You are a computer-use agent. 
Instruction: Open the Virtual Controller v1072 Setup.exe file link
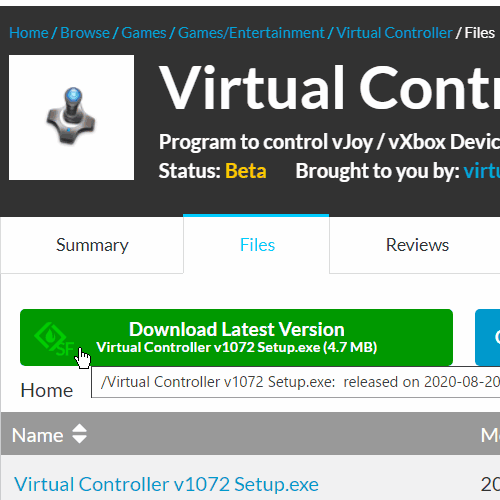[166, 484]
